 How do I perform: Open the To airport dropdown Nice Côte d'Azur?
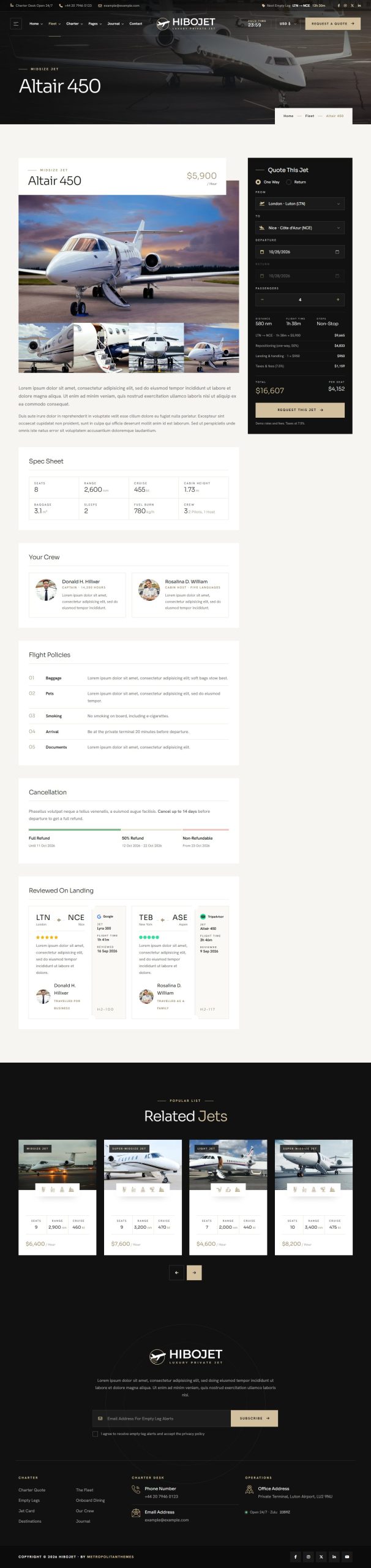[300, 227]
